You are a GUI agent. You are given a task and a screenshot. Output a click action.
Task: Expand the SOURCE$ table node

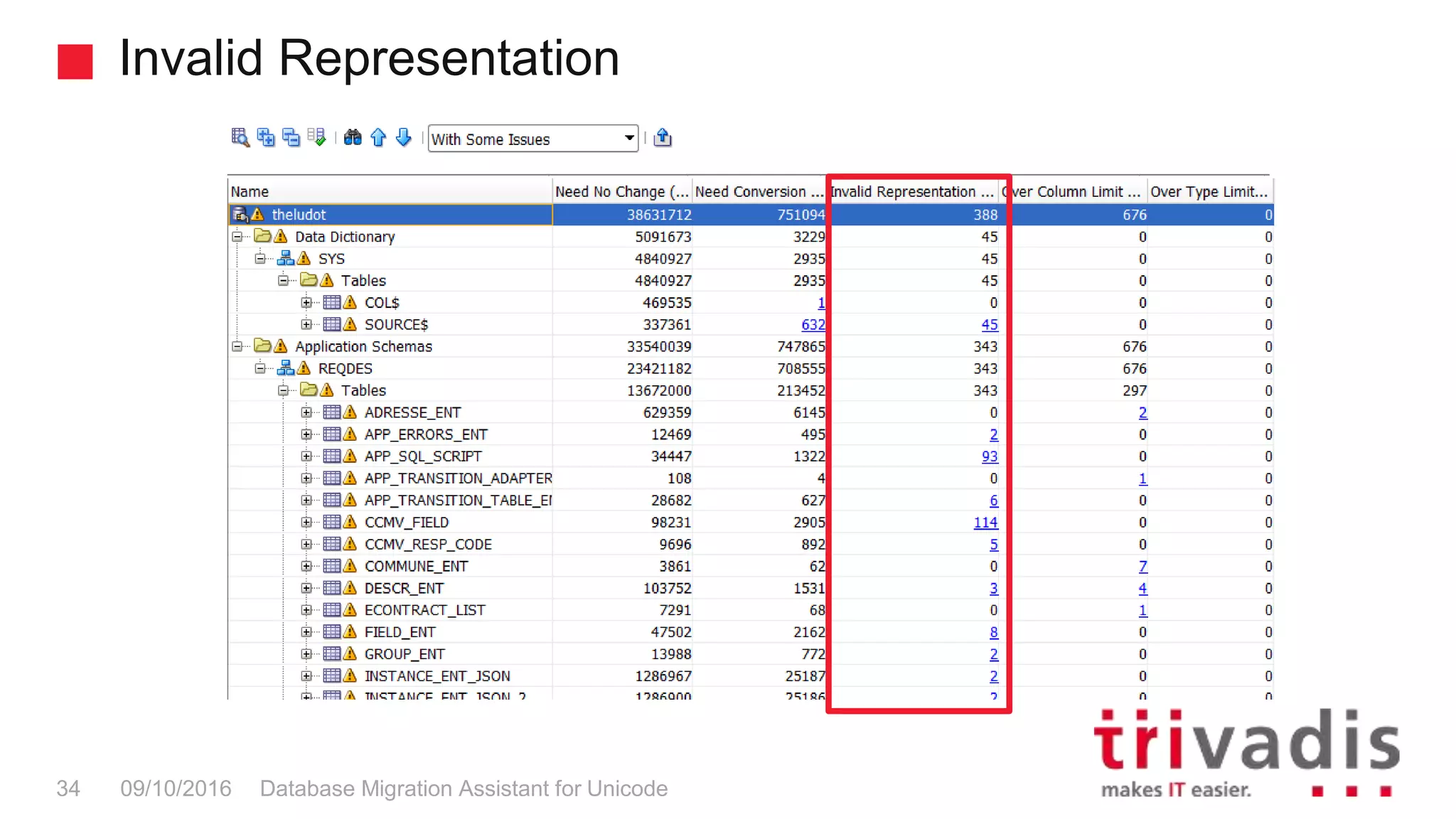coord(306,324)
